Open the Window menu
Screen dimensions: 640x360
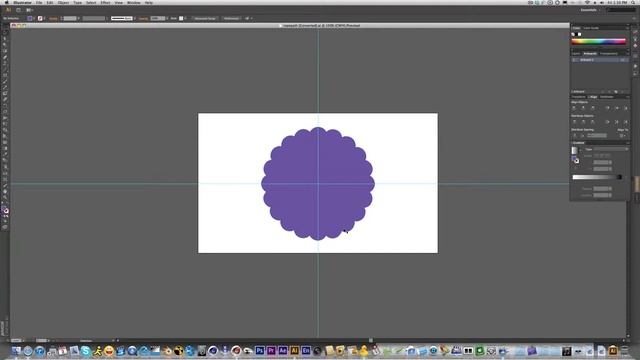pyautogui.click(x=134, y=2)
